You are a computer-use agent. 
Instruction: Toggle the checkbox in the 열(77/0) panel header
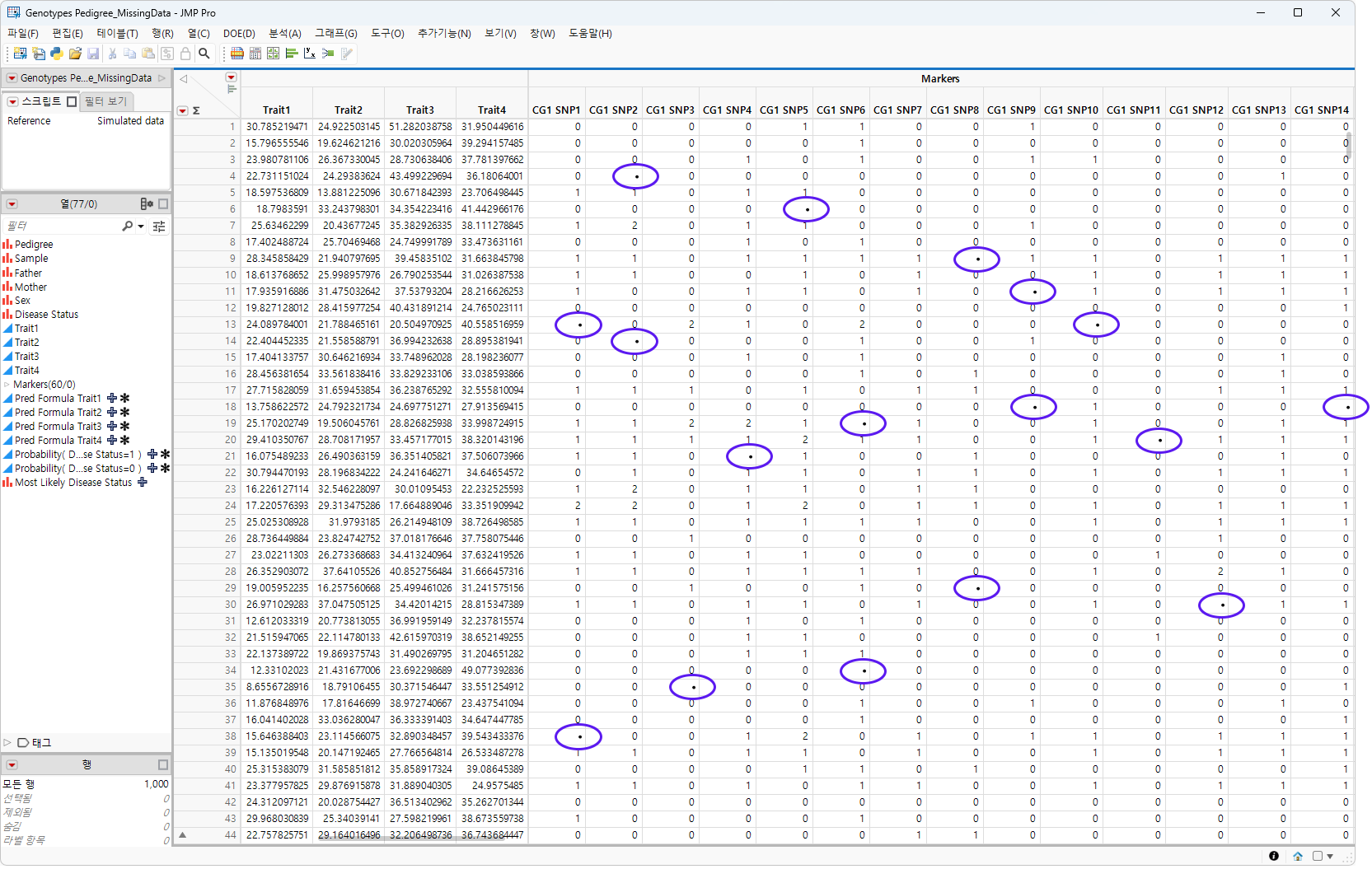coord(163,203)
